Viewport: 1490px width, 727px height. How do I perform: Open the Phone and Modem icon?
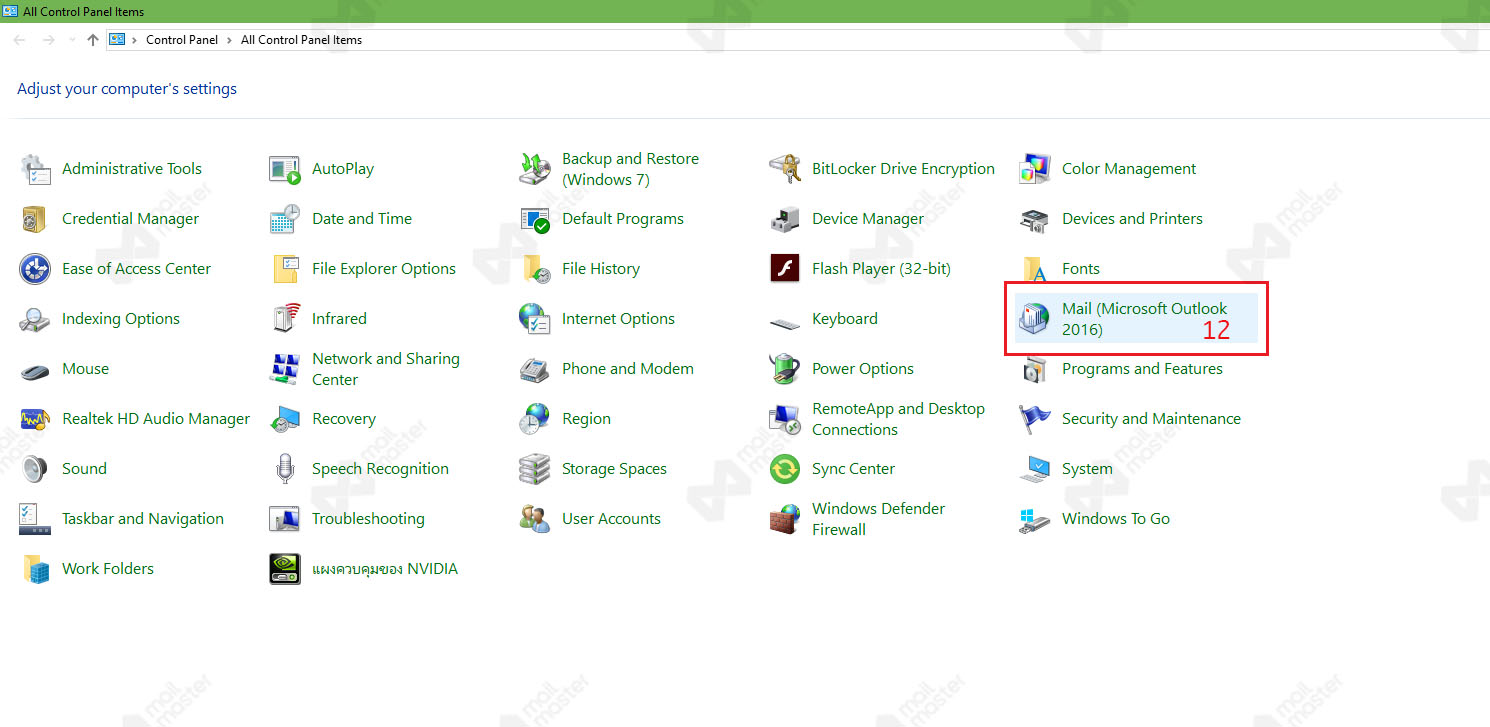click(535, 369)
